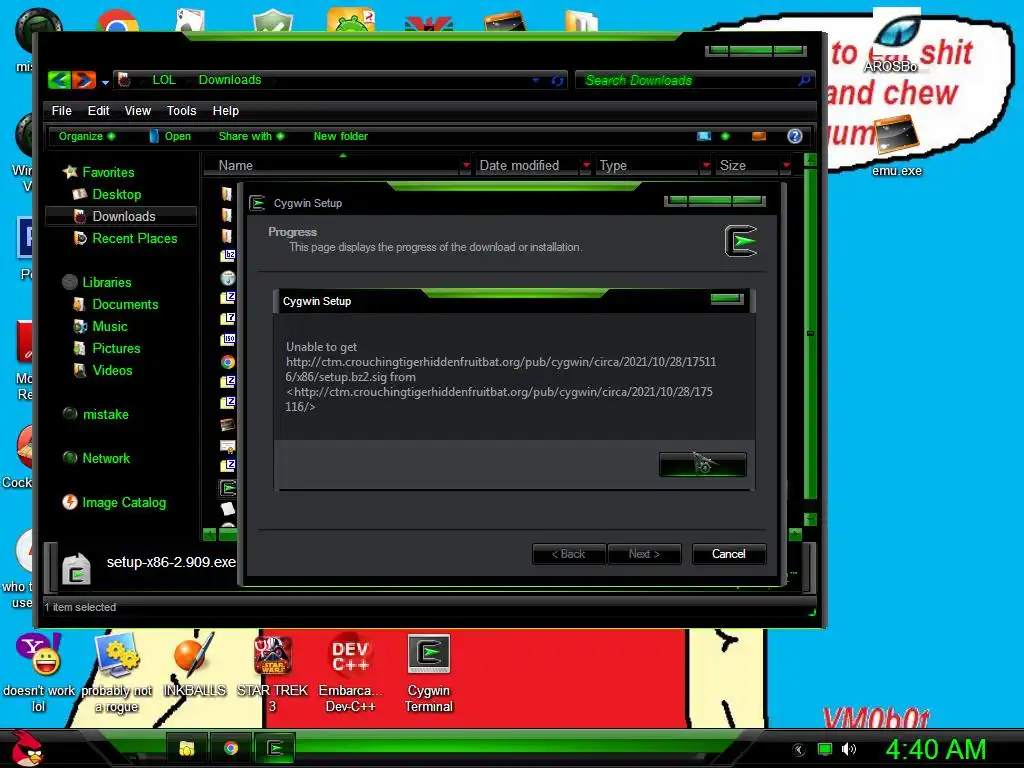Open the File menu

pyautogui.click(x=61, y=110)
